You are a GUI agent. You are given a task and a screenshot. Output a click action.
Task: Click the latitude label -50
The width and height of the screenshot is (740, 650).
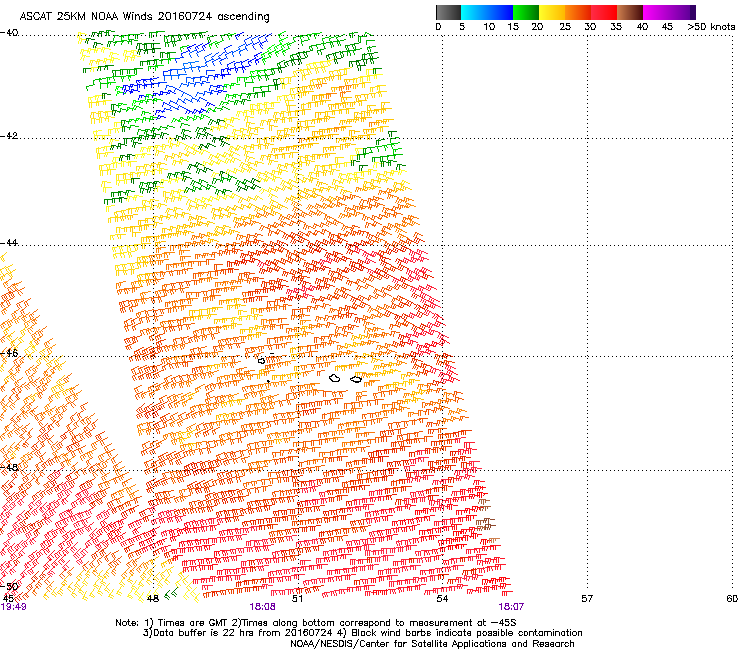(x=9, y=586)
